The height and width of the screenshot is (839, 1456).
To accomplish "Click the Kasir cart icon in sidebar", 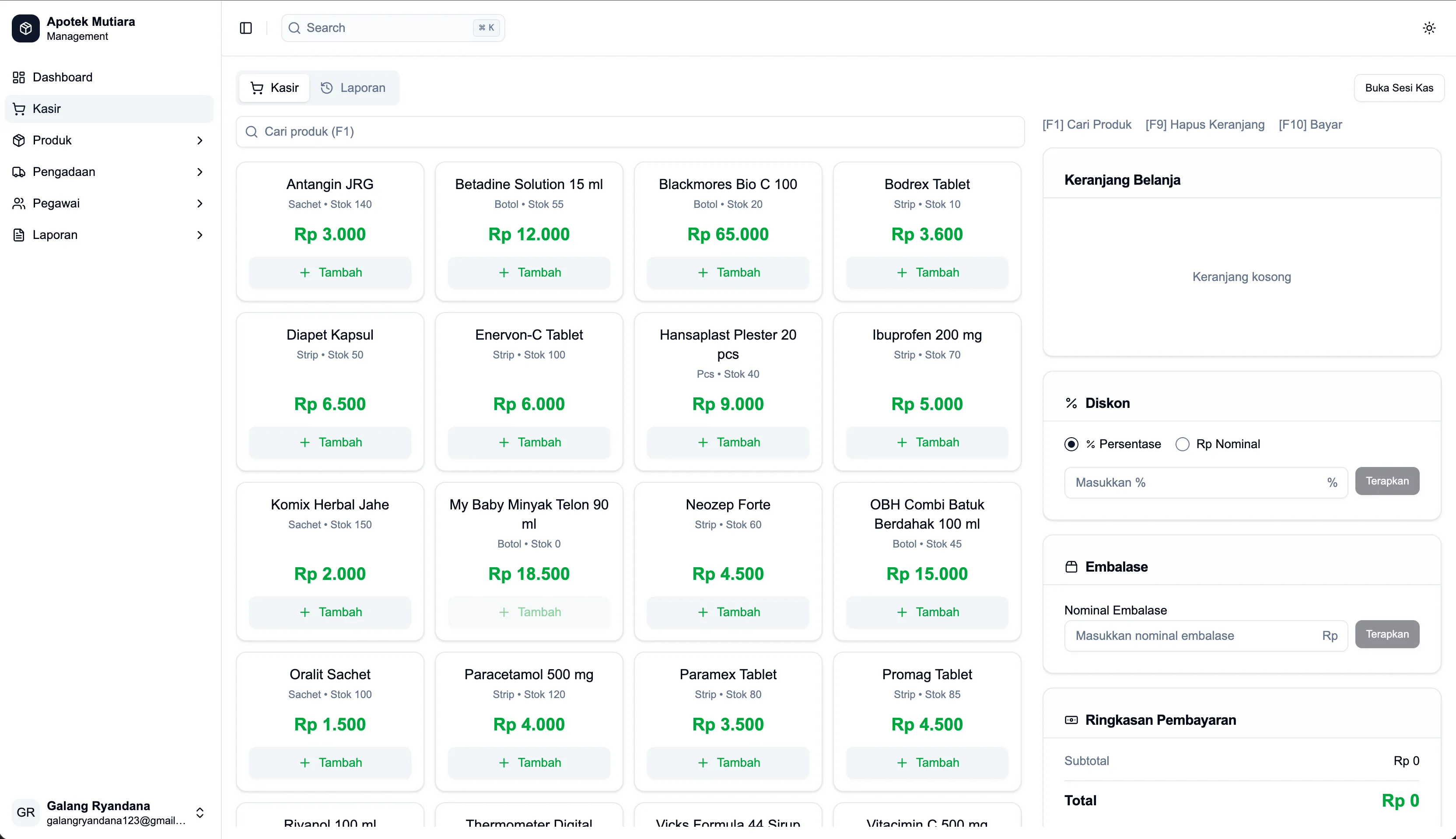I will tap(19, 109).
